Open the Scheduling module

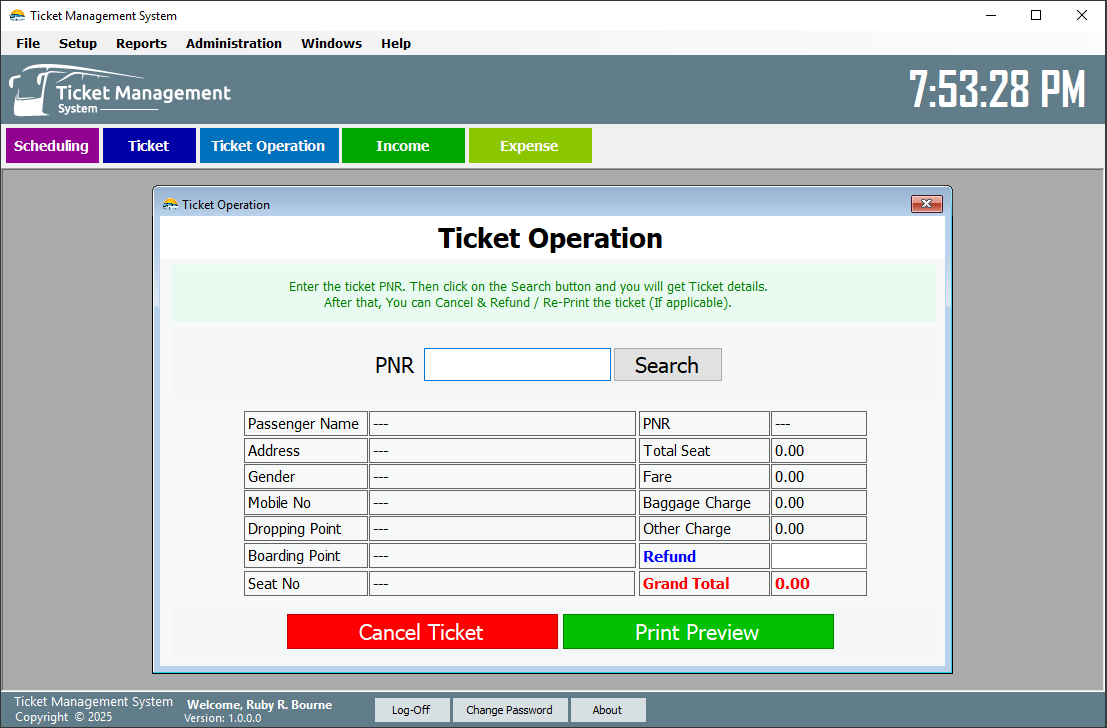pos(52,145)
